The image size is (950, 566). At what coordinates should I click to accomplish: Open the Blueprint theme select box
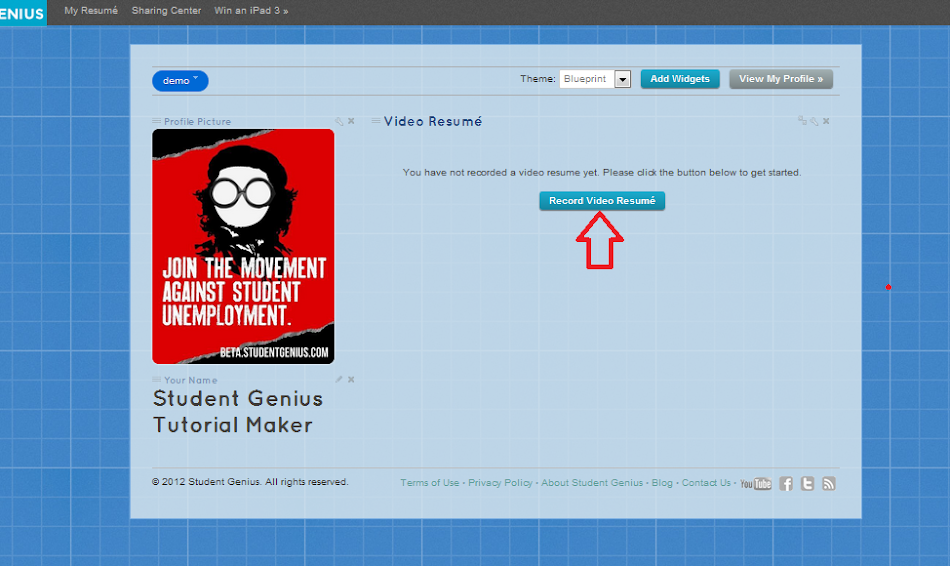[x=594, y=79]
